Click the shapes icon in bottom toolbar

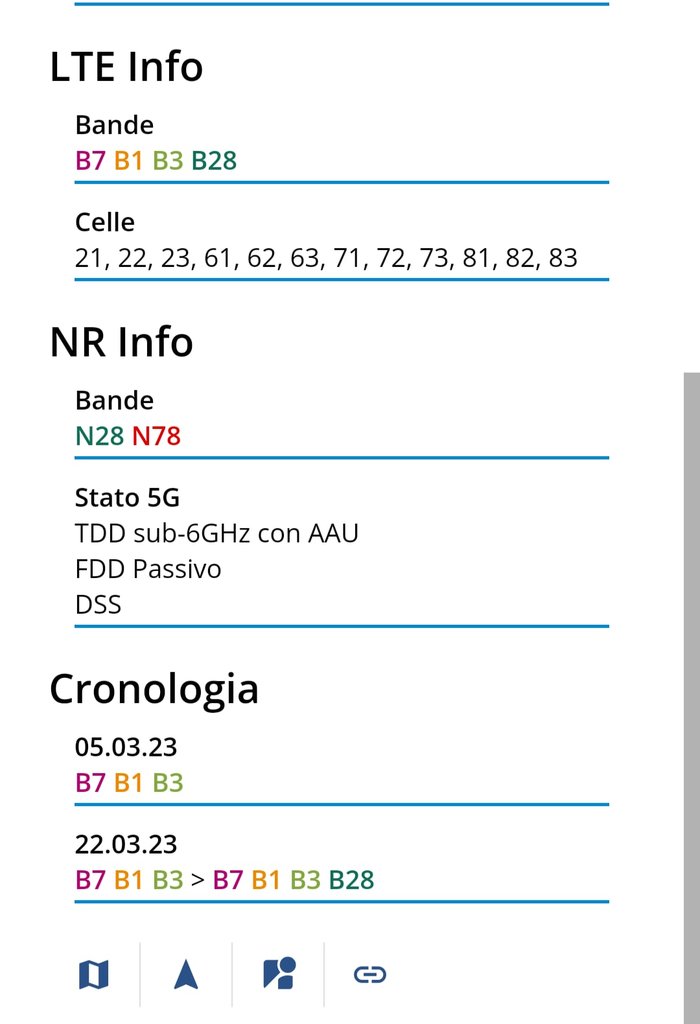(x=278, y=974)
